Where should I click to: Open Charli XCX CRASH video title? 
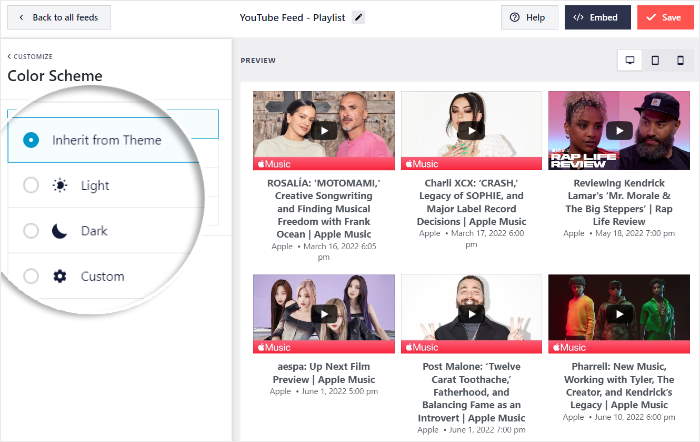pyautogui.click(x=471, y=202)
